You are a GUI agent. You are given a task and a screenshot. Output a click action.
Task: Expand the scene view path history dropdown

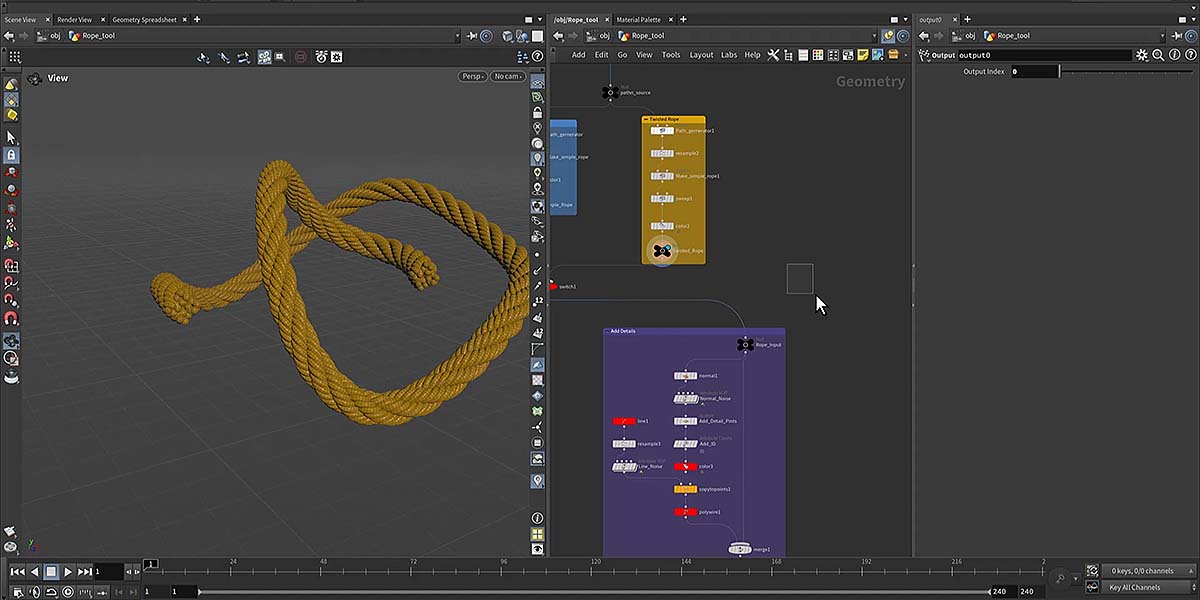point(458,36)
